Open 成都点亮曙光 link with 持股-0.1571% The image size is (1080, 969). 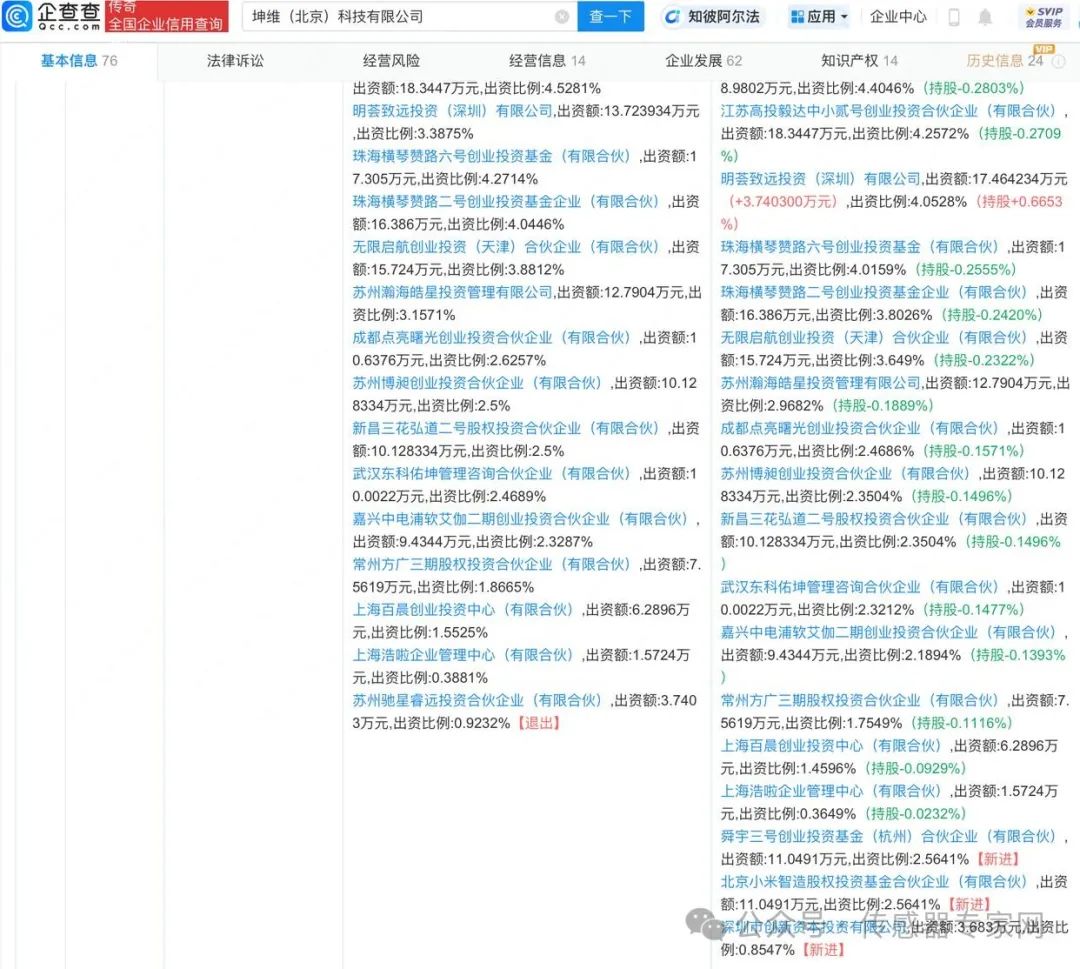pyautogui.click(x=861, y=428)
